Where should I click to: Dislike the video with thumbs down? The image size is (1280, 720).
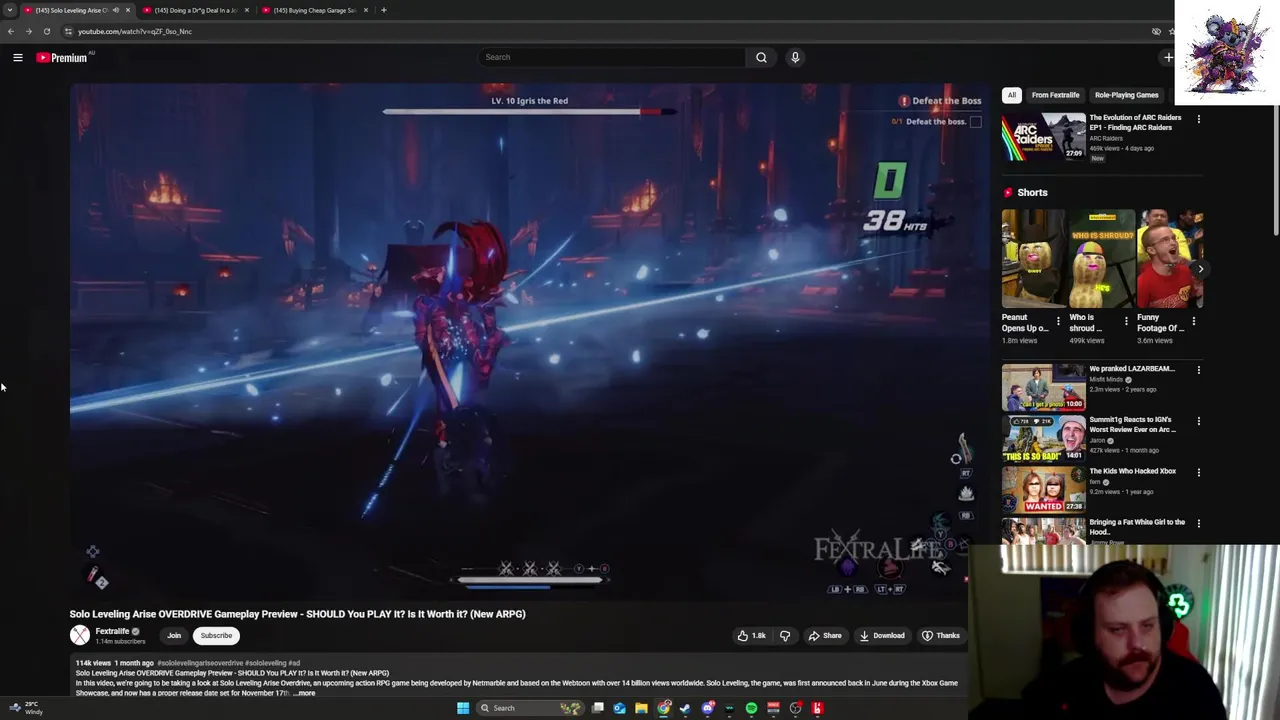(785, 636)
